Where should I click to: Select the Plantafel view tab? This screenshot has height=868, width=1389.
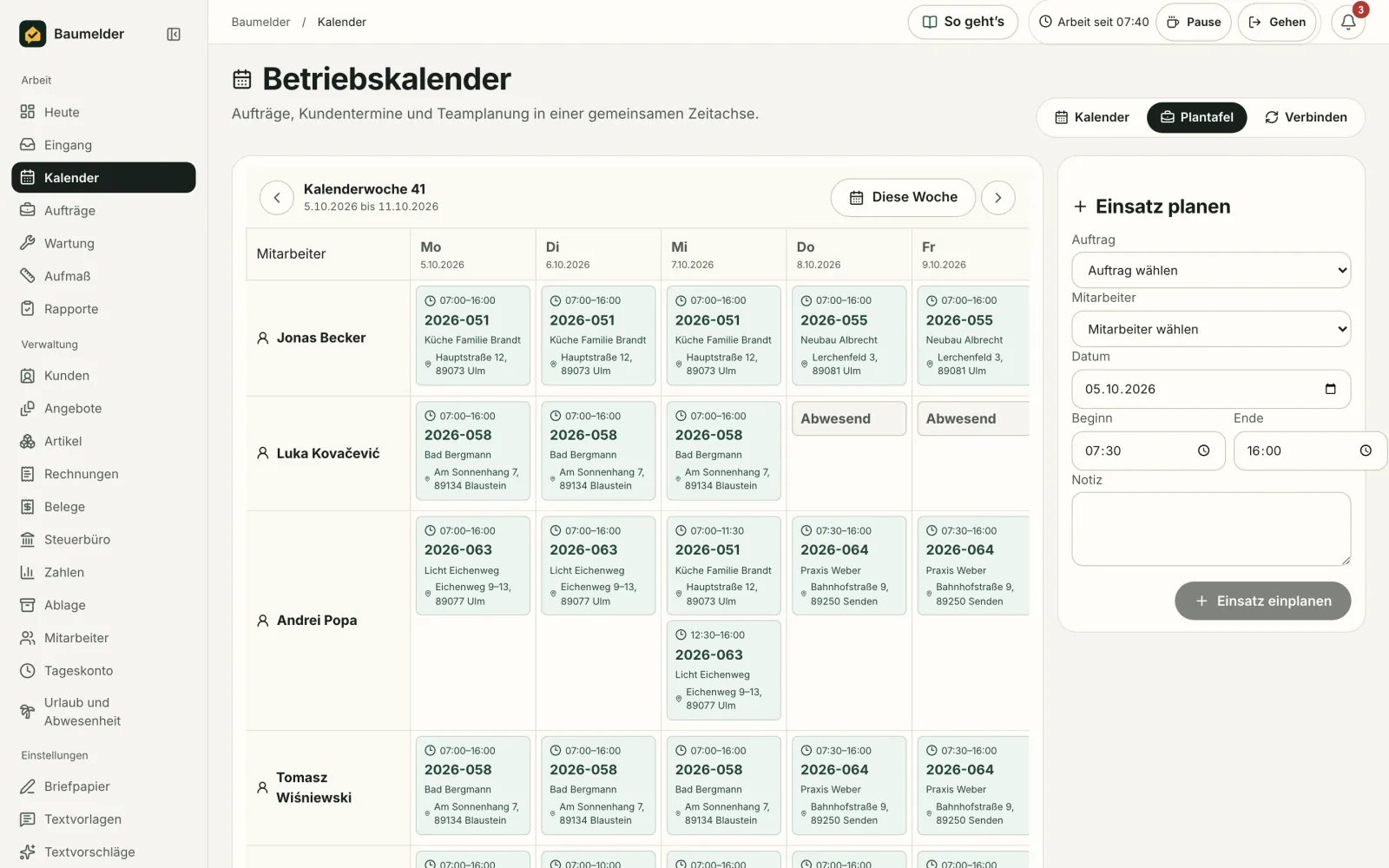tap(1197, 117)
